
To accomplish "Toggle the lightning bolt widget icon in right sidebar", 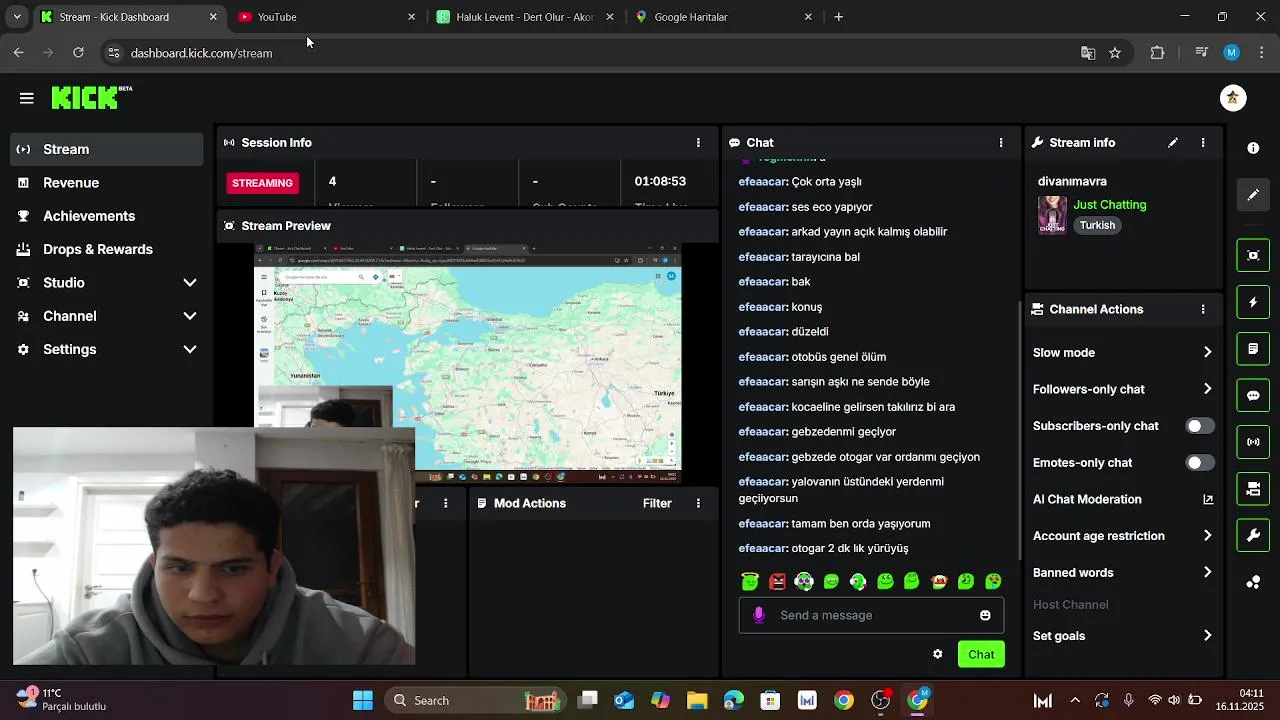I will click(x=1253, y=302).
